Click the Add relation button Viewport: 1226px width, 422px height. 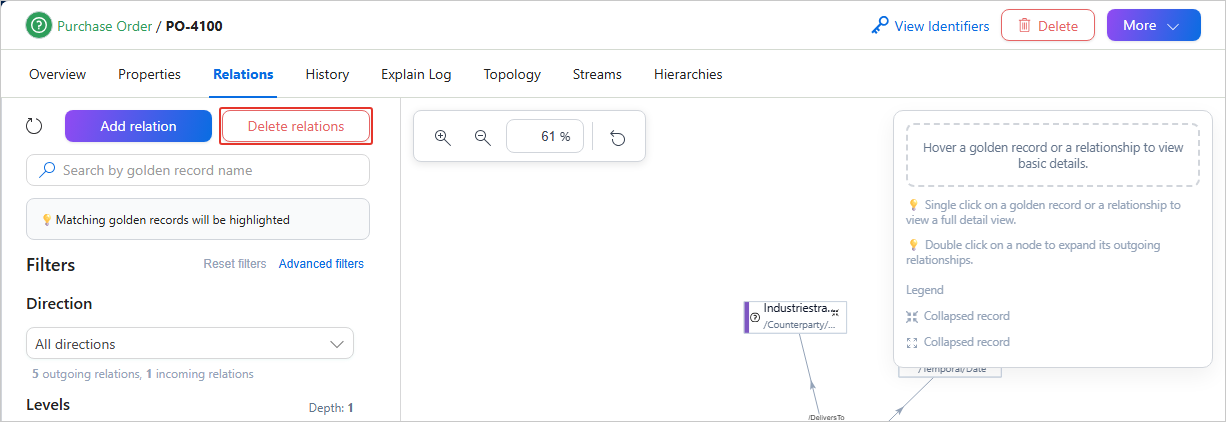pyautogui.click(x=138, y=126)
